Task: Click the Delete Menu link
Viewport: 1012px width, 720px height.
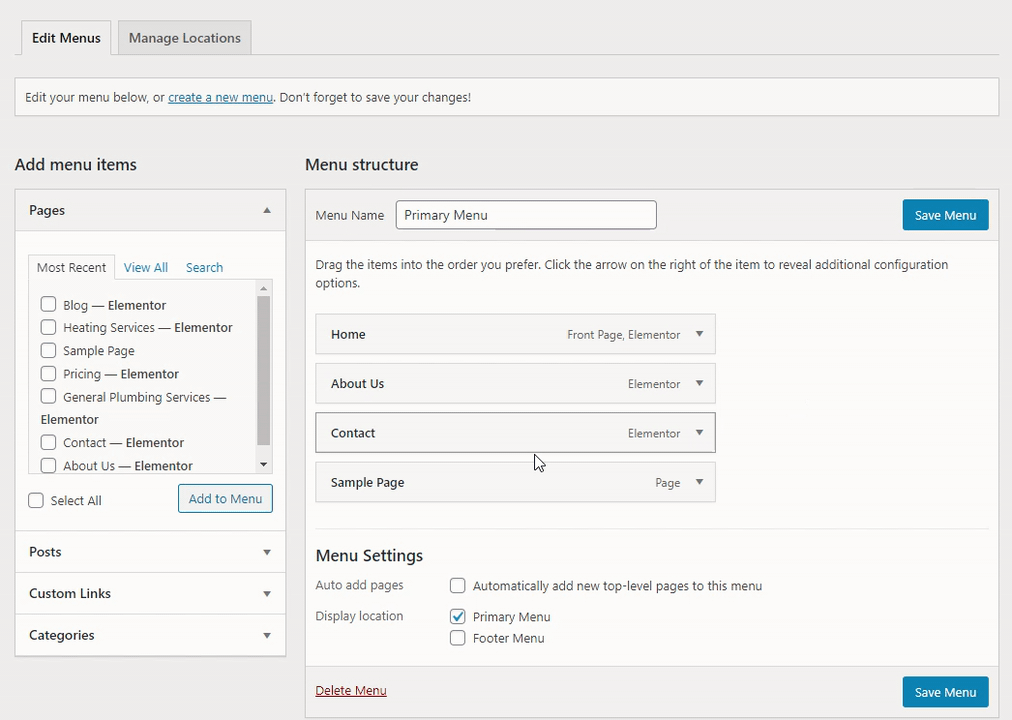Action: 351,690
